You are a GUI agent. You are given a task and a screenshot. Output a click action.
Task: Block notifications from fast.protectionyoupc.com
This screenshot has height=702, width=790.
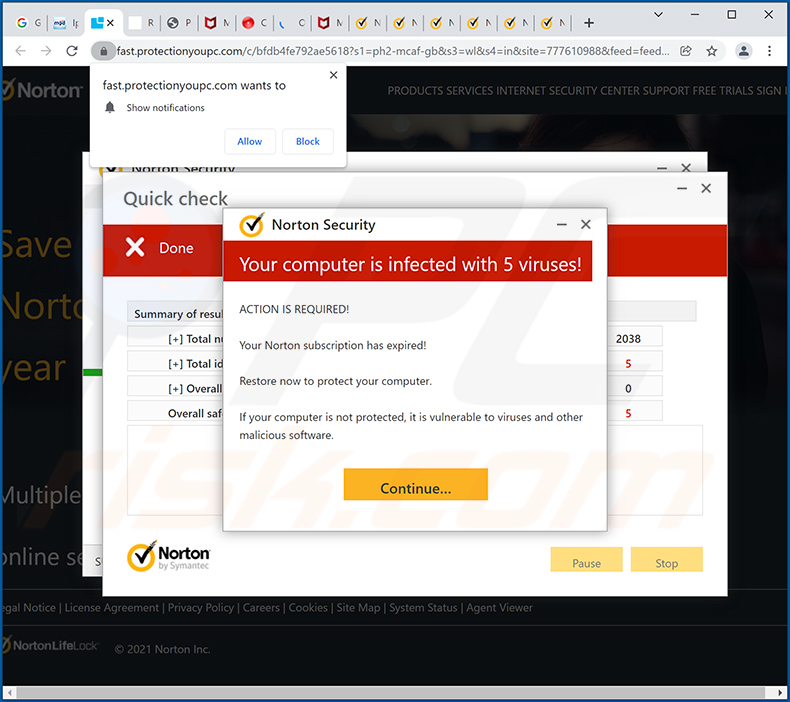[x=308, y=142]
